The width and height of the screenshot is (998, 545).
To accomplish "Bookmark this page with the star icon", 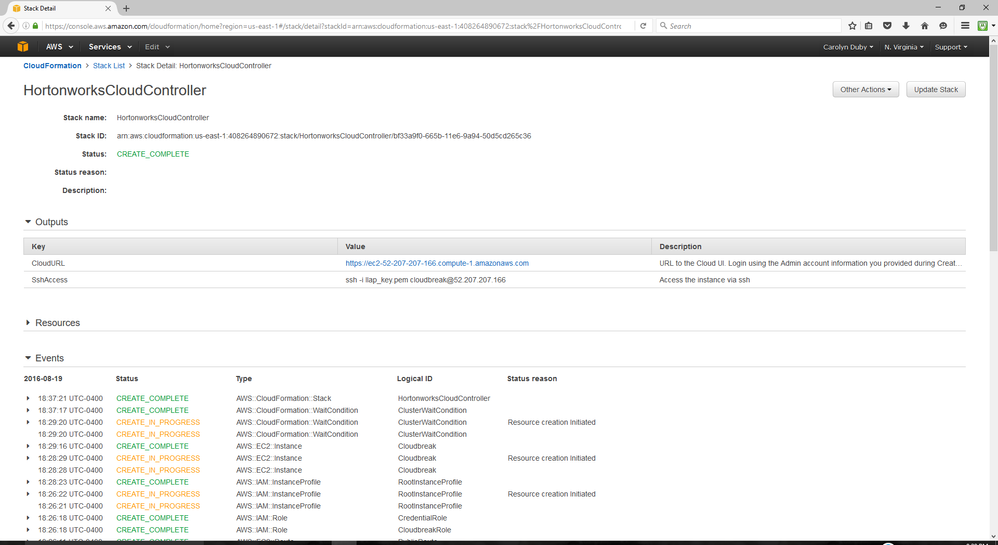I will pyautogui.click(x=852, y=26).
